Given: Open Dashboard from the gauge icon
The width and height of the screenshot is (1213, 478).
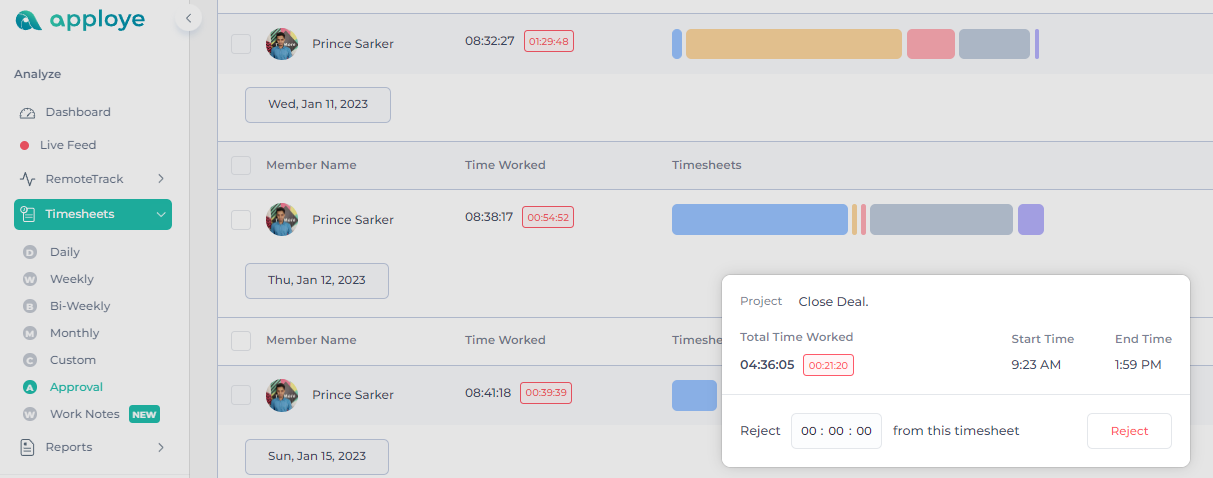Looking at the screenshot, I should click(27, 112).
